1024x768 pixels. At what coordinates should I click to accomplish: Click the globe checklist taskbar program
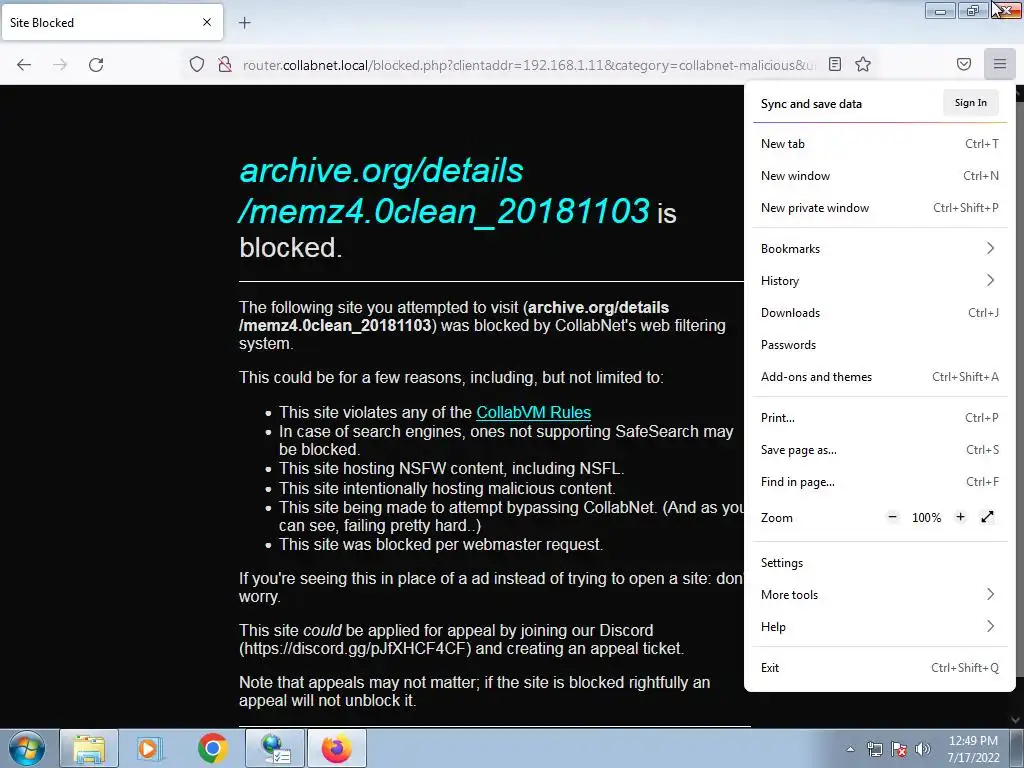(x=275, y=748)
